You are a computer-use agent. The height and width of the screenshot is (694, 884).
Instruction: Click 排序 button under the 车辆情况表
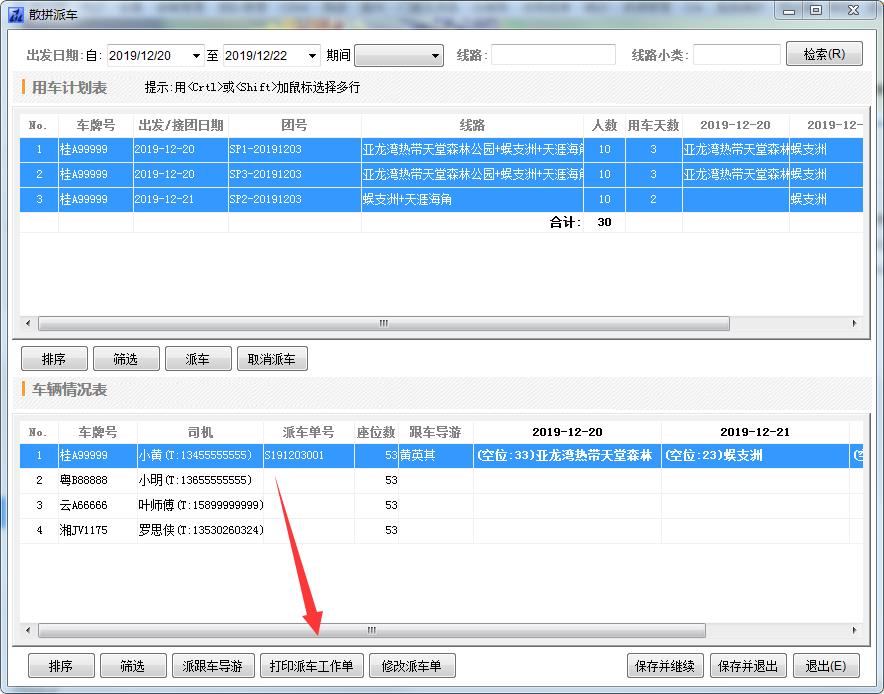click(x=61, y=666)
